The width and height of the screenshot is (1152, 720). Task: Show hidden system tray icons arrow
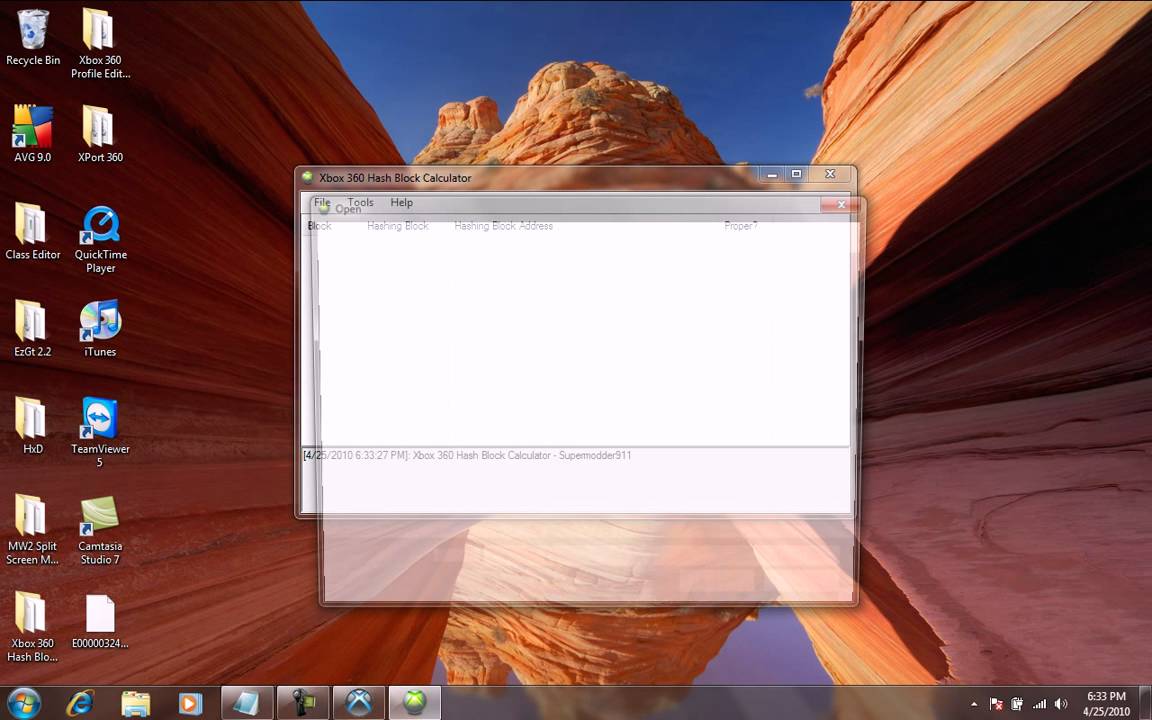(974, 704)
